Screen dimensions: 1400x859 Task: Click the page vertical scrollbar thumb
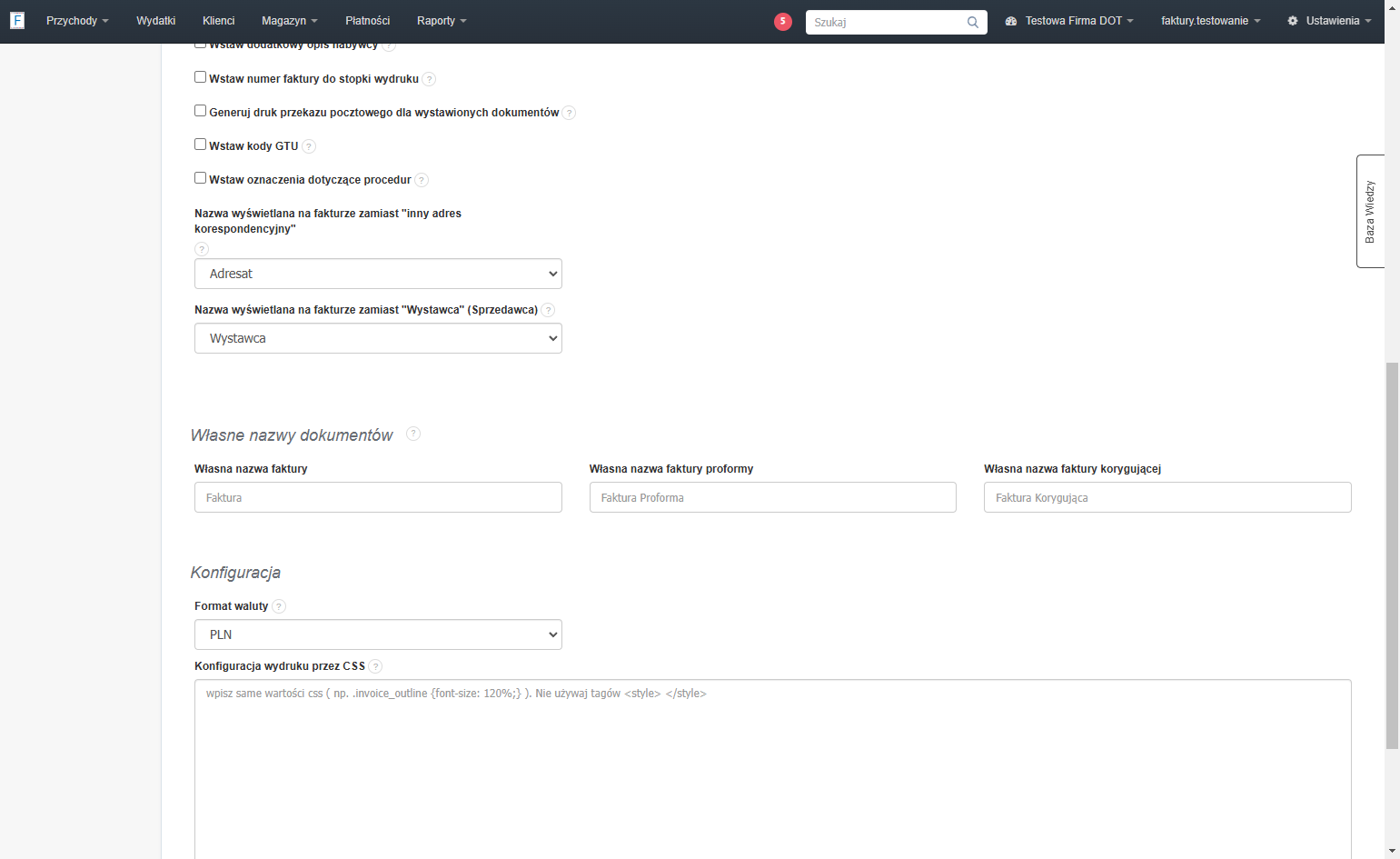[x=1392, y=555]
